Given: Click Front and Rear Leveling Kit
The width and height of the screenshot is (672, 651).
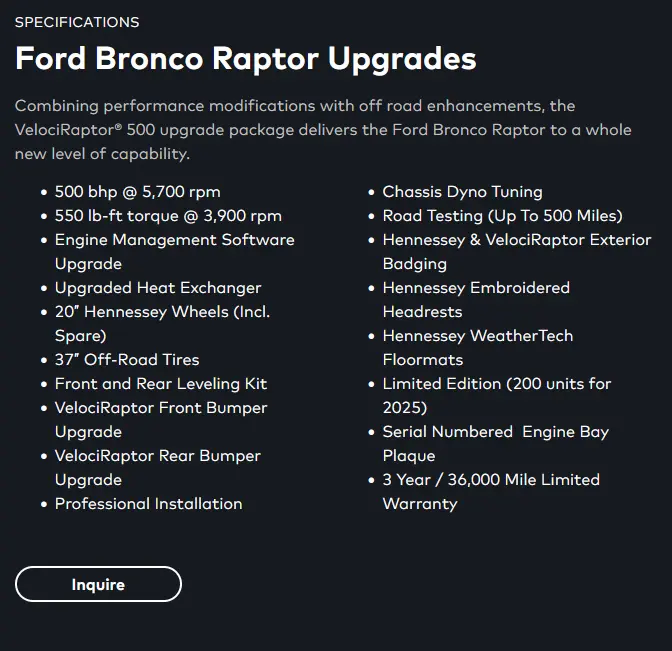Looking at the screenshot, I should (161, 384).
